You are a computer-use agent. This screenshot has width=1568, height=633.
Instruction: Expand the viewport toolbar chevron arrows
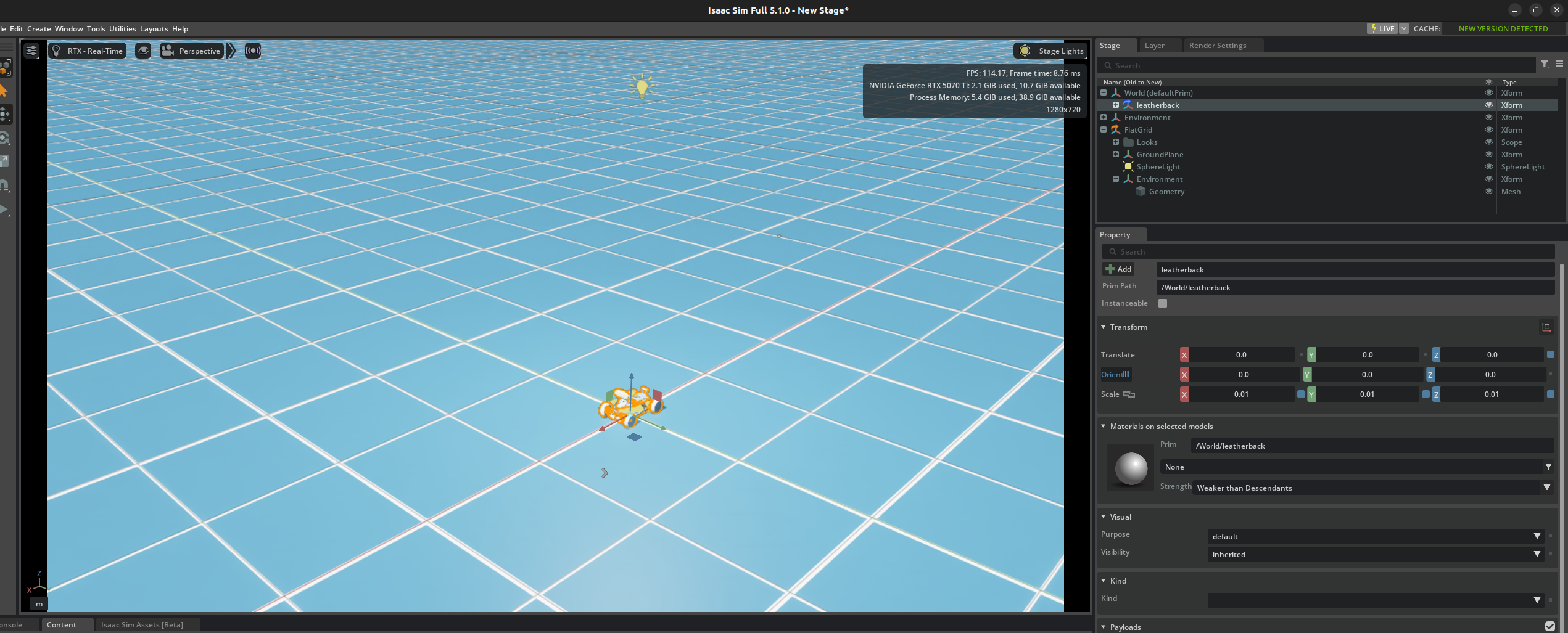pos(231,51)
